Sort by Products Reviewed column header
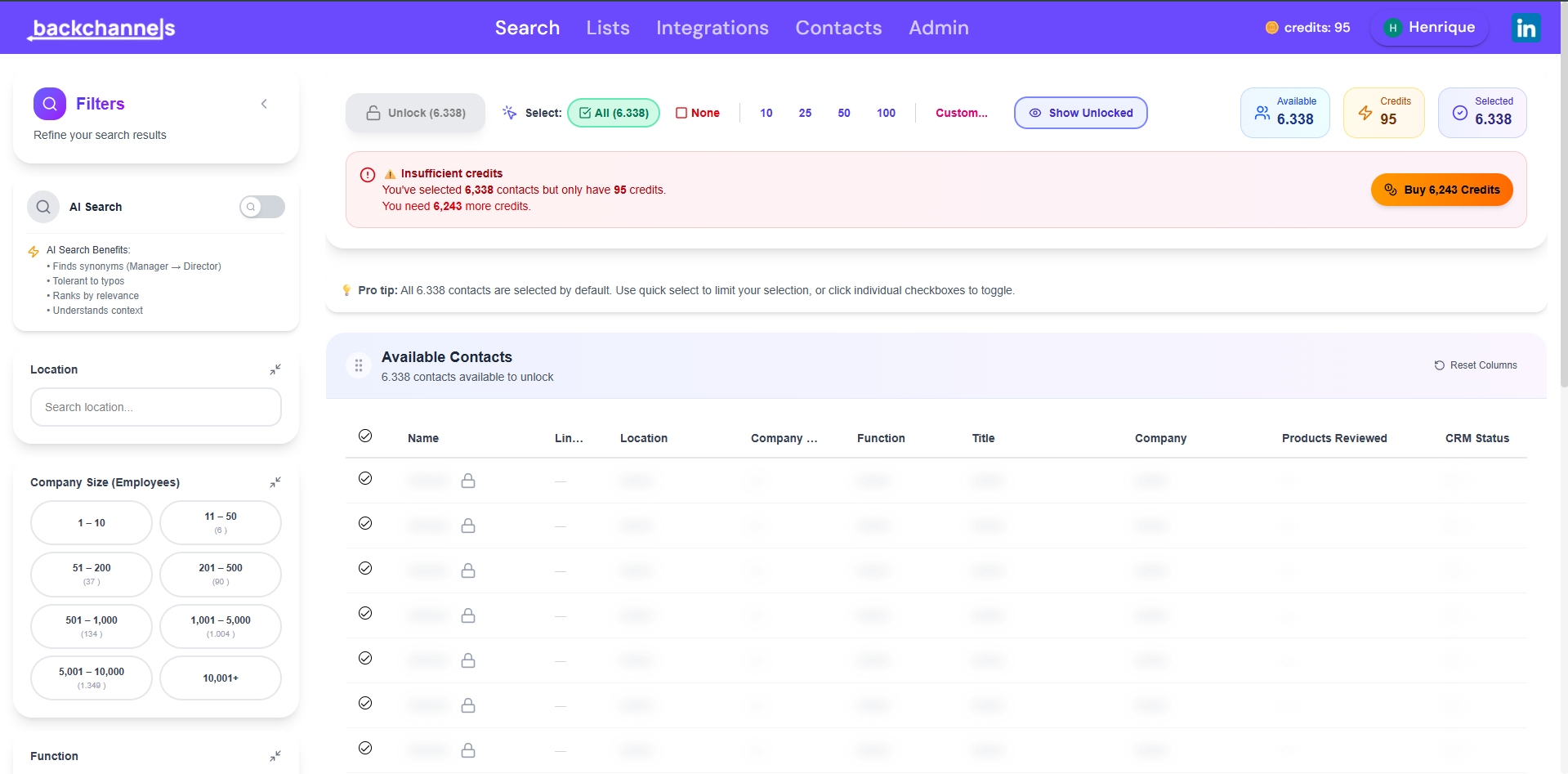 coord(1334,438)
